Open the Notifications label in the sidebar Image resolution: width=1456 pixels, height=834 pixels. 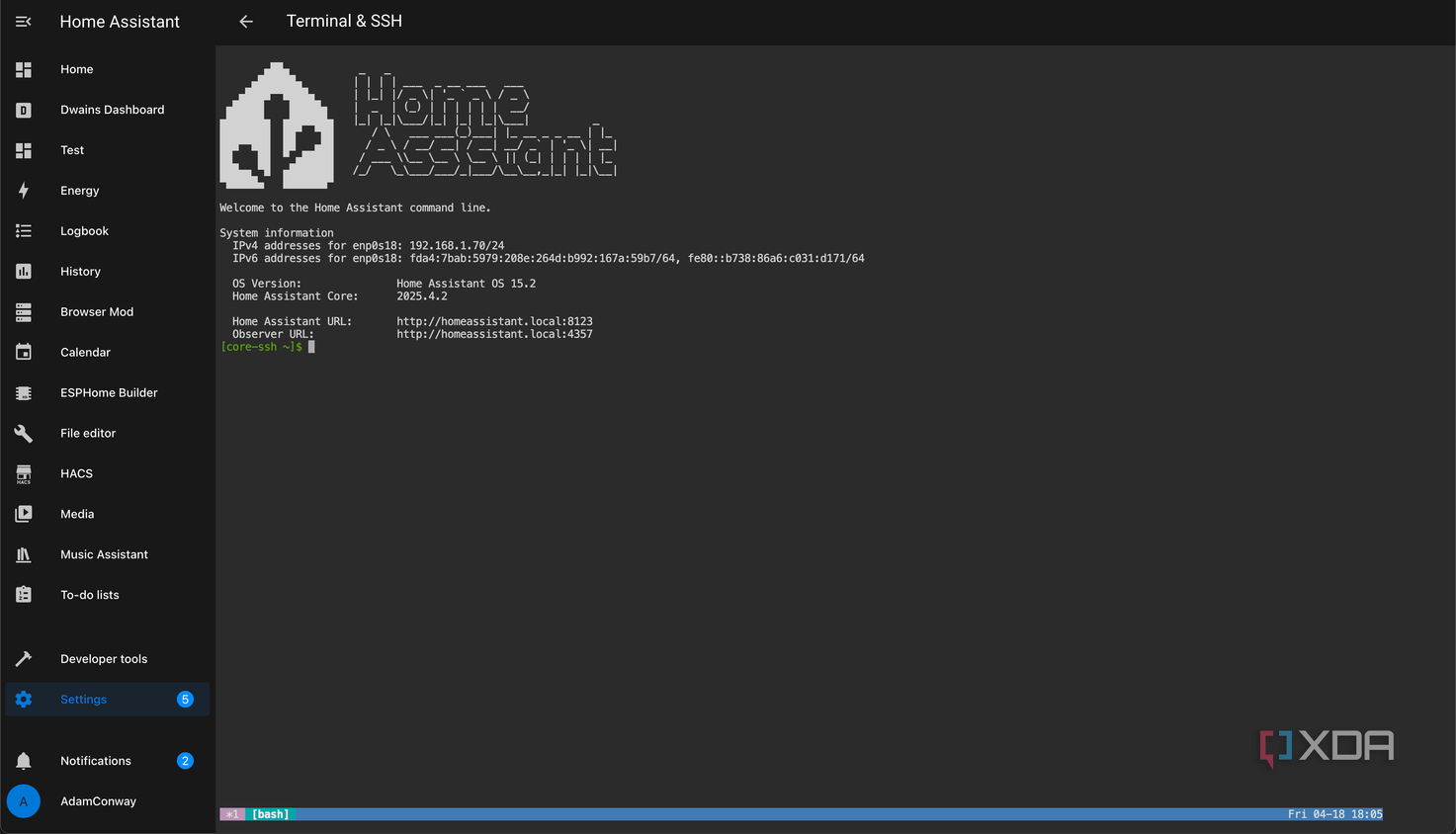pos(96,761)
